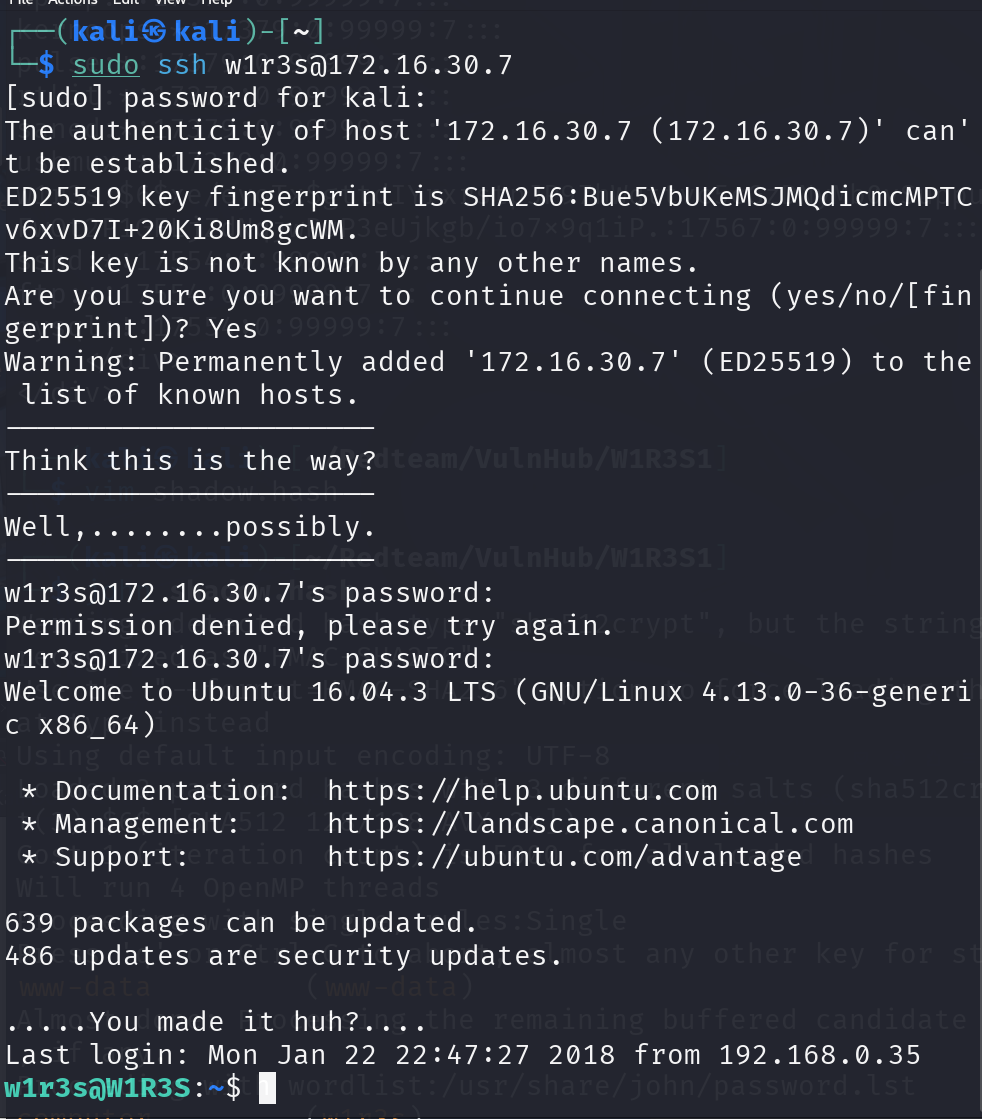Click the w1r3s@172.16.30.7 ssh target argument
The height and width of the screenshot is (1119, 982).
tap(369, 65)
